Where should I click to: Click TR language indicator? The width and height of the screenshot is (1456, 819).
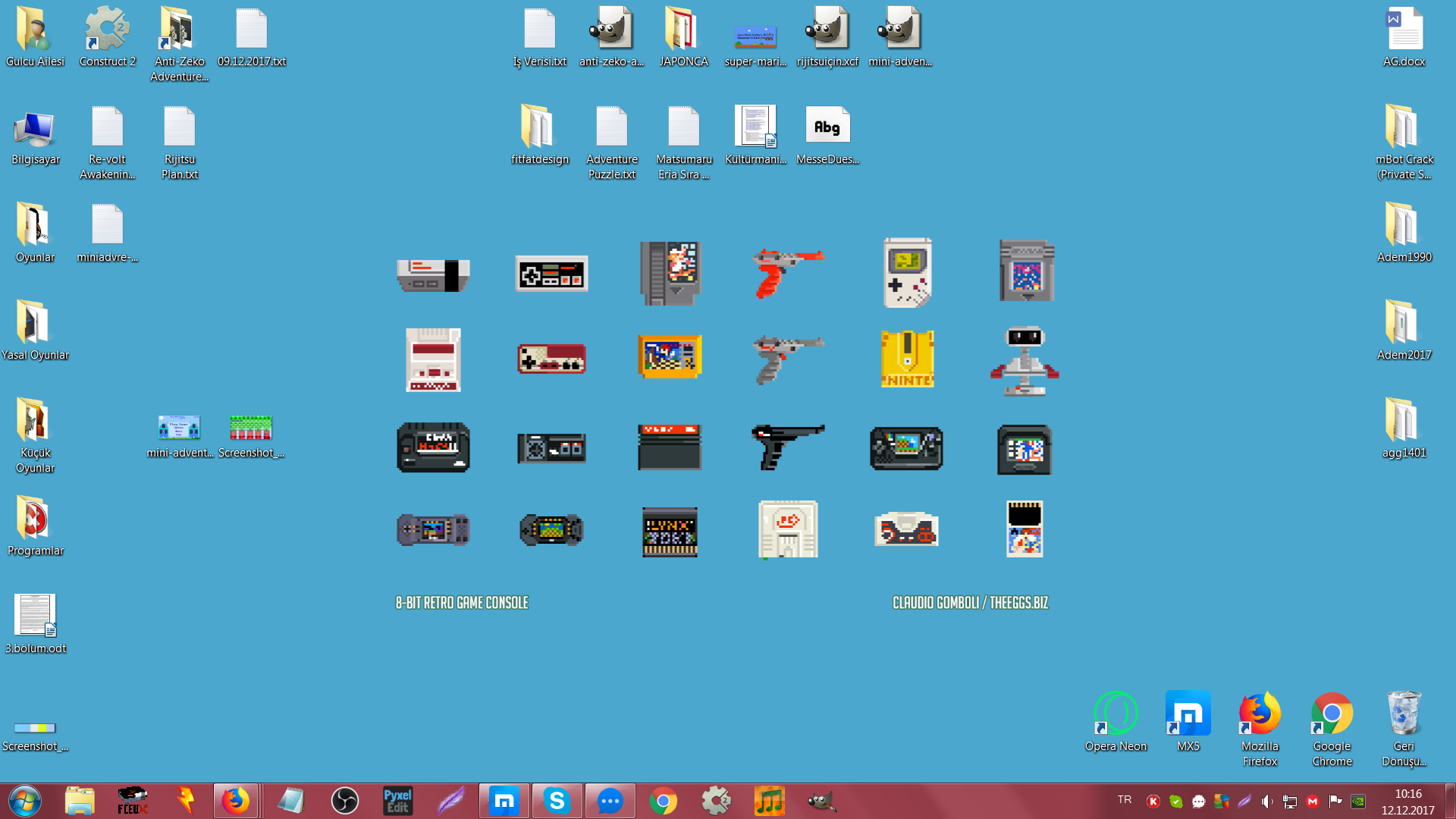tap(1125, 800)
